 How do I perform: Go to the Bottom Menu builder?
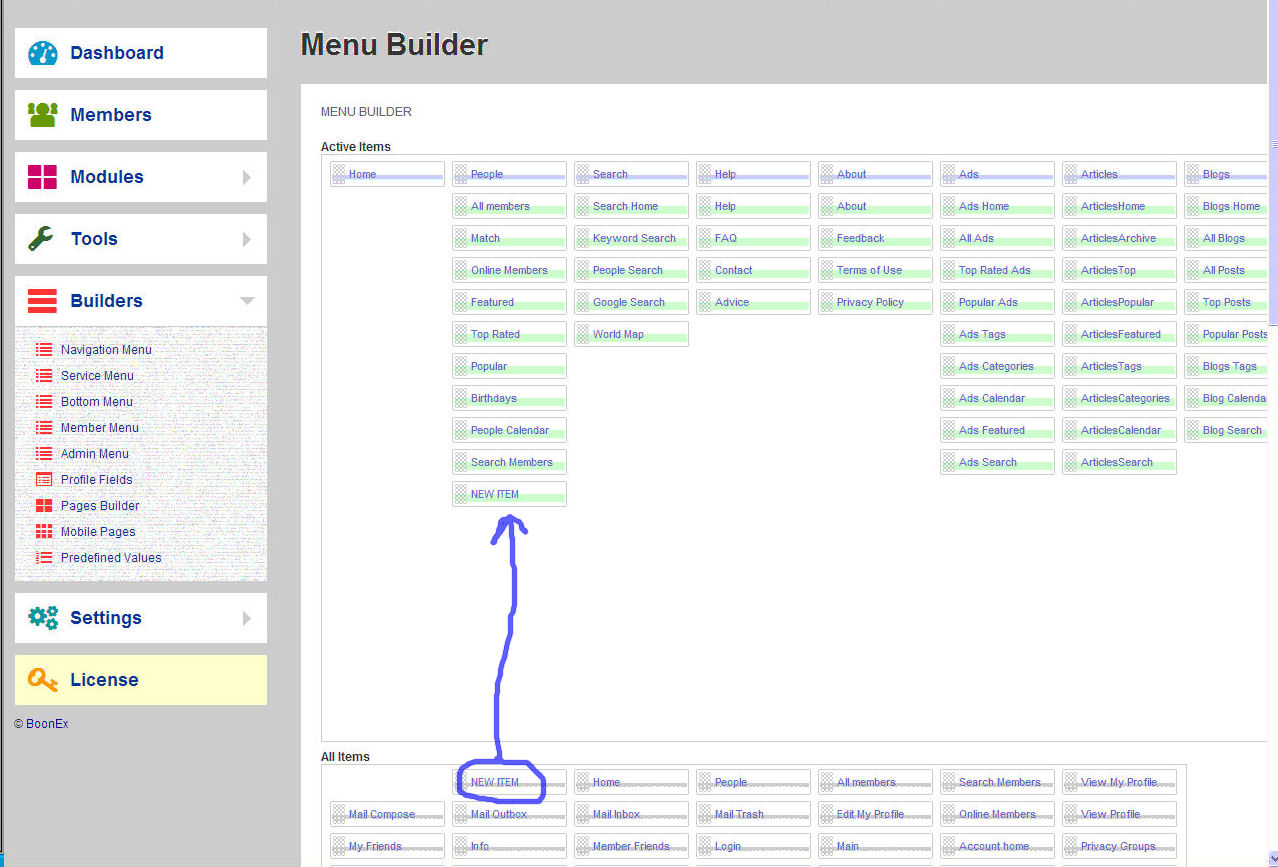pos(96,402)
